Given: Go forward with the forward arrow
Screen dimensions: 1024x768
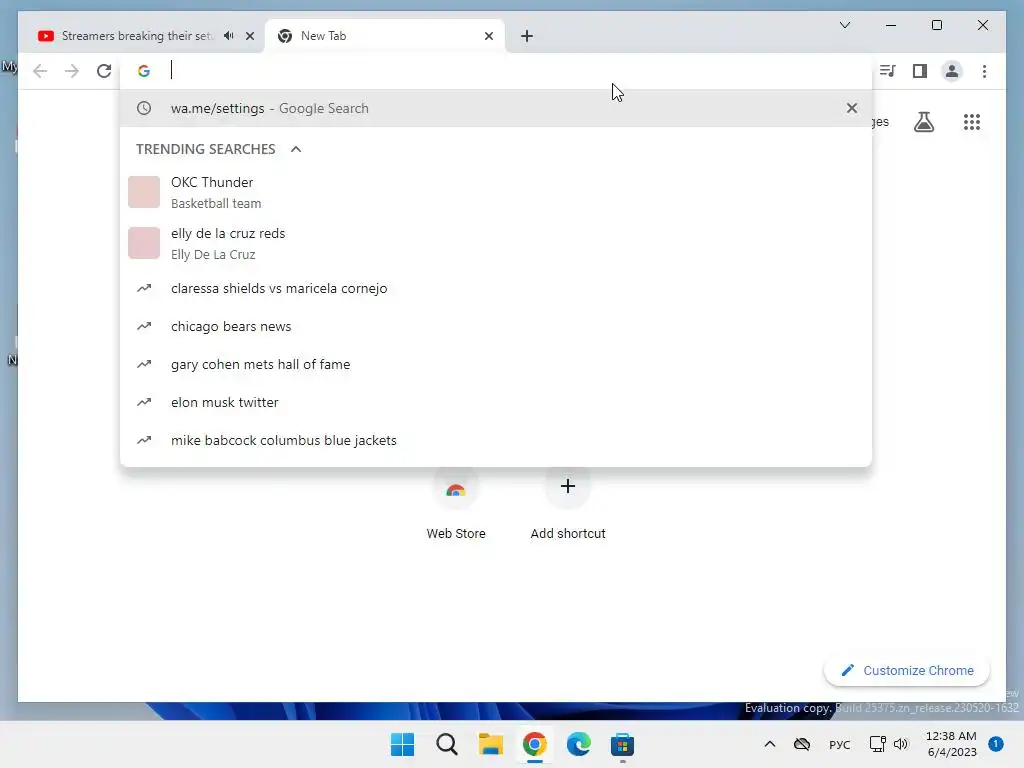Looking at the screenshot, I should pos(72,71).
